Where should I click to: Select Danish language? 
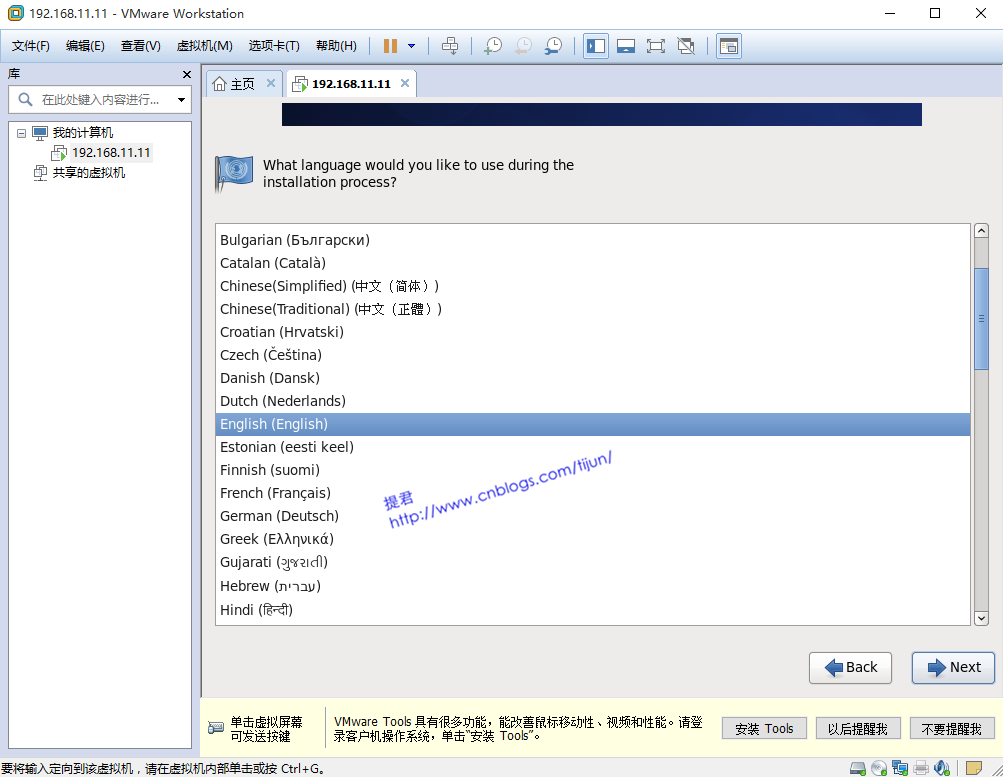click(592, 378)
